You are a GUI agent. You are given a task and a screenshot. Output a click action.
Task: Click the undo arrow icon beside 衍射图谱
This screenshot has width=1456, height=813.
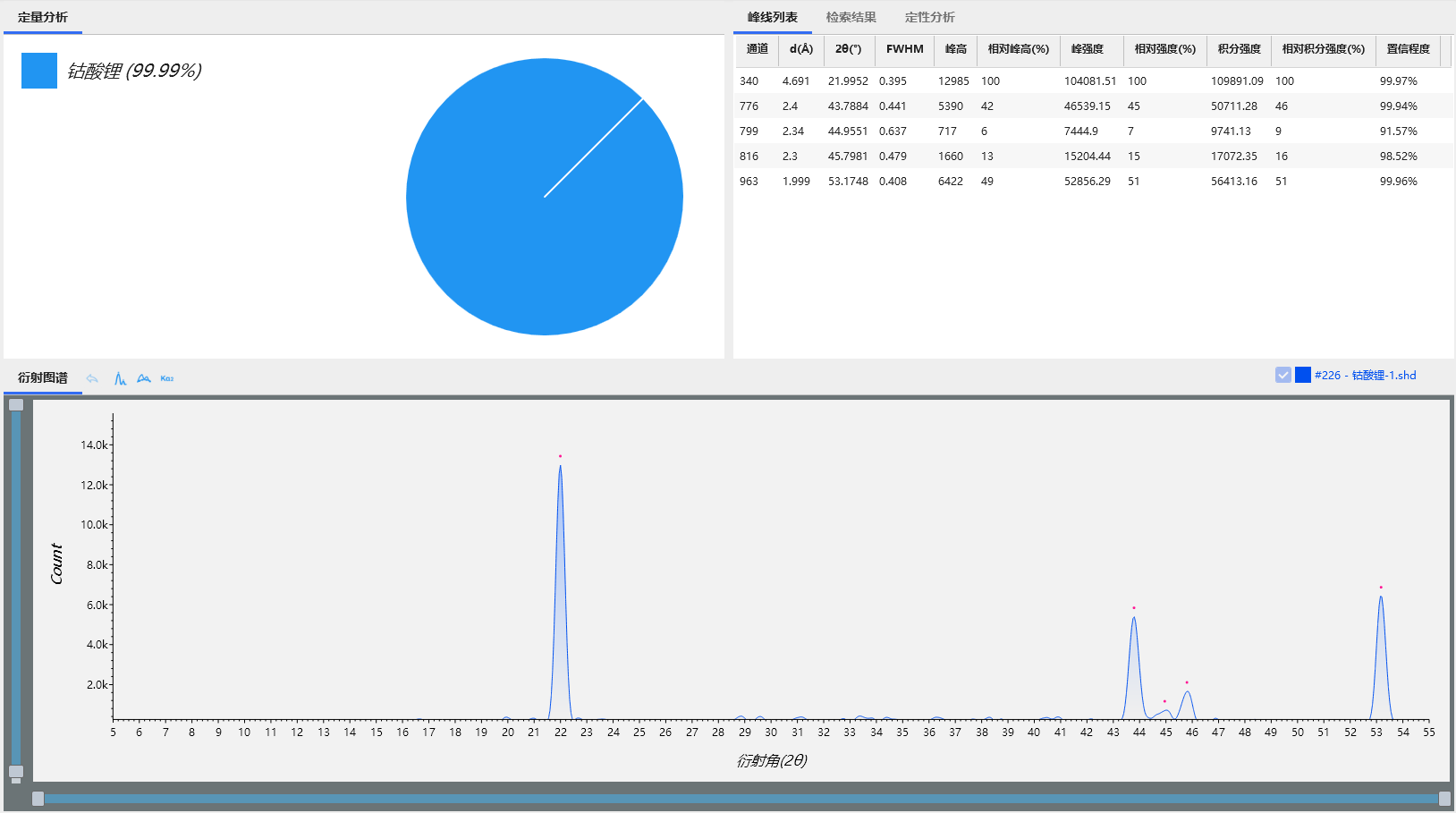click(x=92, y=378)
